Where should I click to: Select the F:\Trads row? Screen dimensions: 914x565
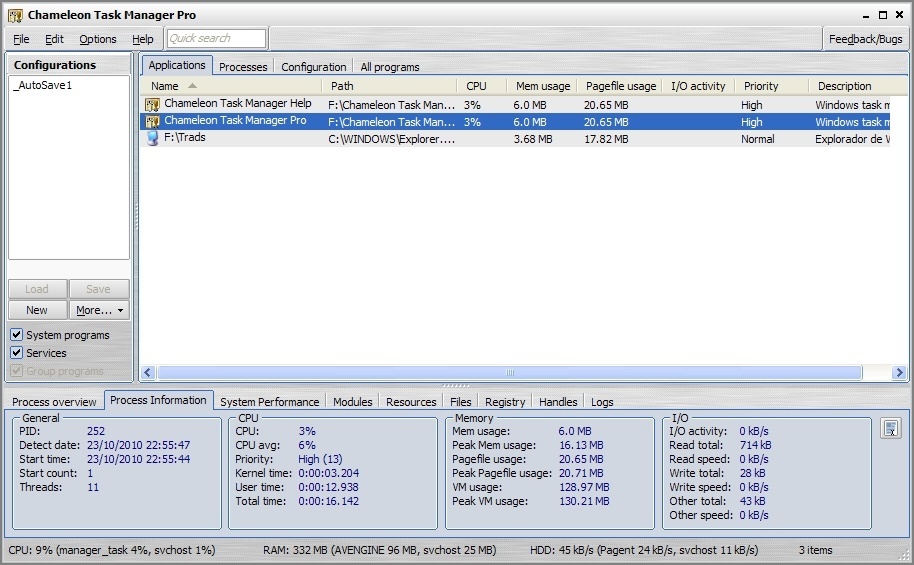pos(515,139)
